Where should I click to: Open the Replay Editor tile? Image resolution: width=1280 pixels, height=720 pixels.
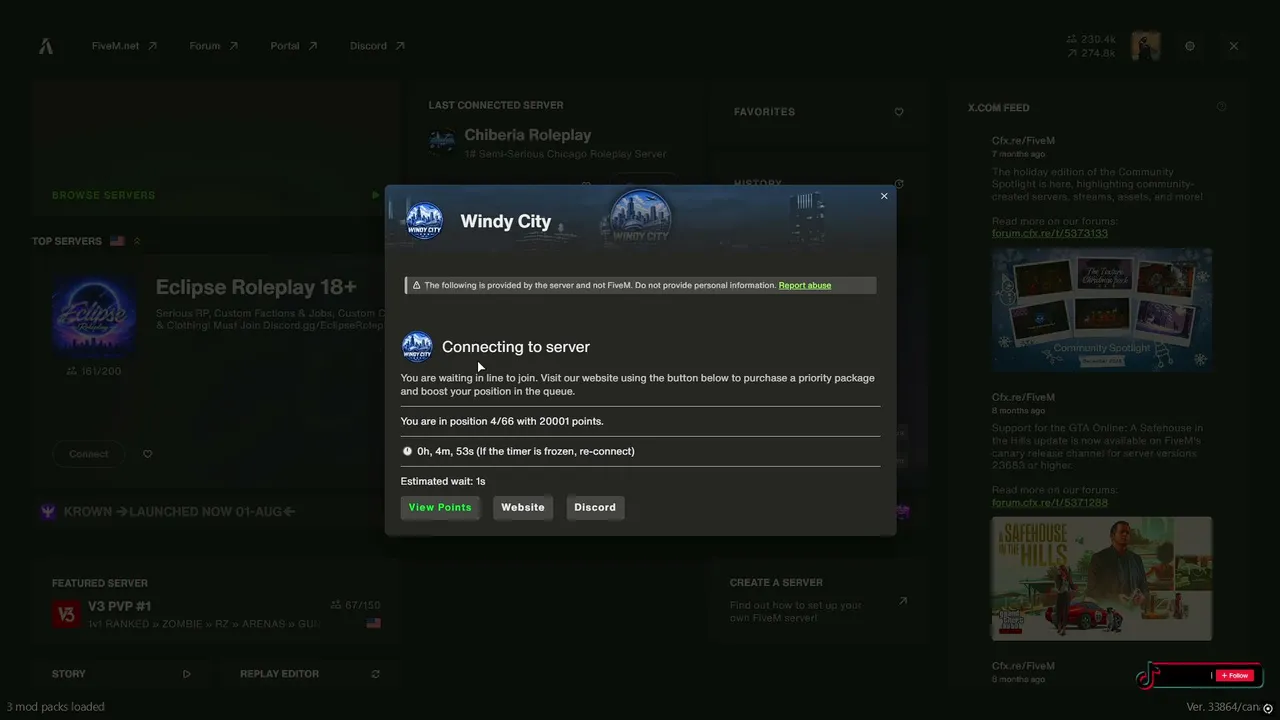coord(310,674)
